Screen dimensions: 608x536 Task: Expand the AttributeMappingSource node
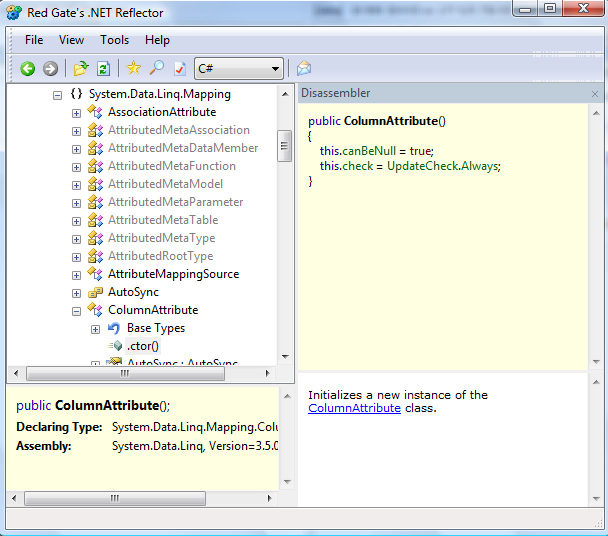click(x=76, y=275)
